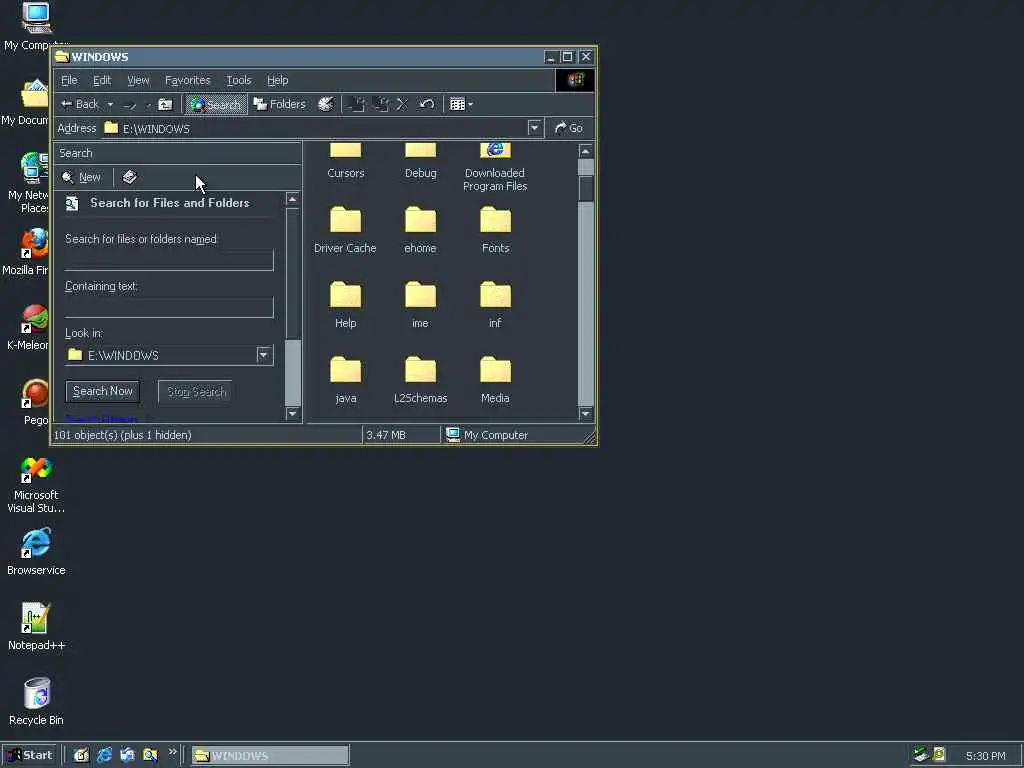Click the Indexing Service book icon

tap(129, 177)
